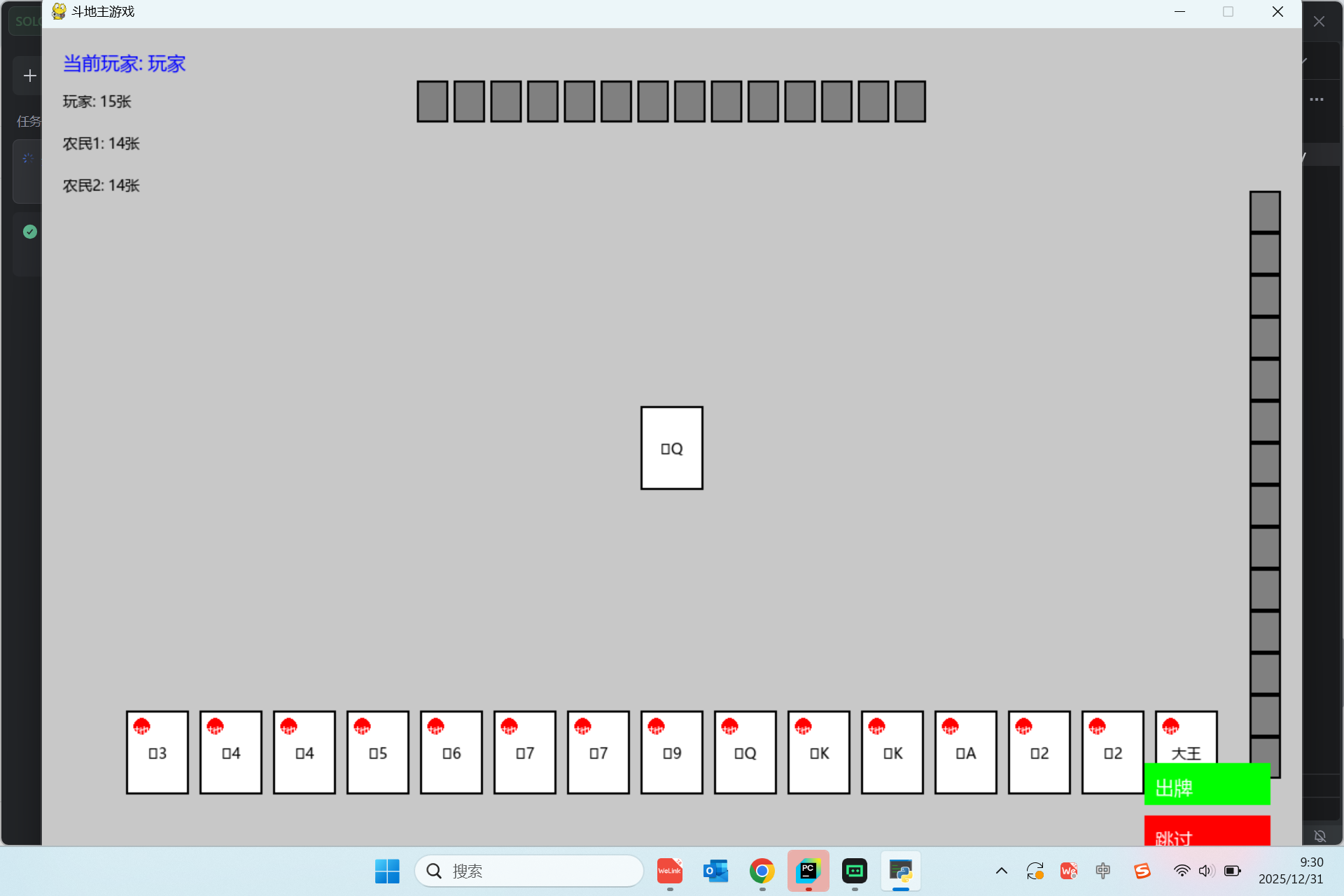Click the red 跳过 pass button

coord(1207,831)
